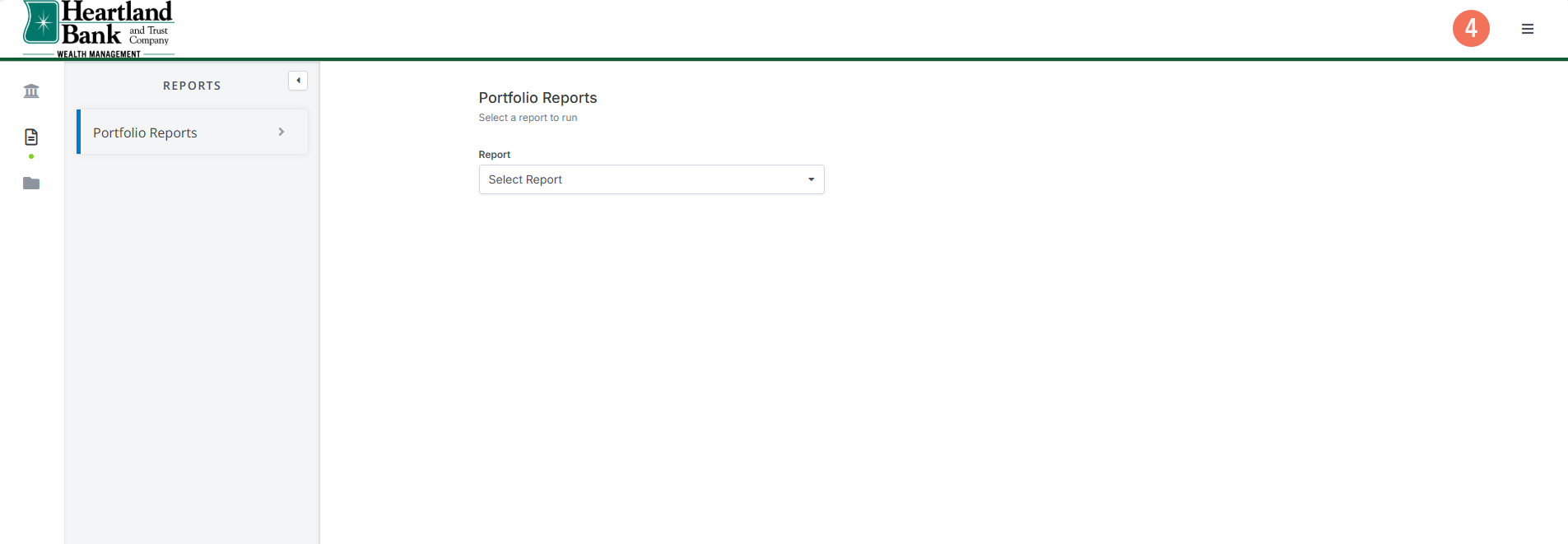Image resolution: width=1568 pixels, height=544 pixels.
Task: Open the hamburger menu at top right
Action: click(1528, 29)
